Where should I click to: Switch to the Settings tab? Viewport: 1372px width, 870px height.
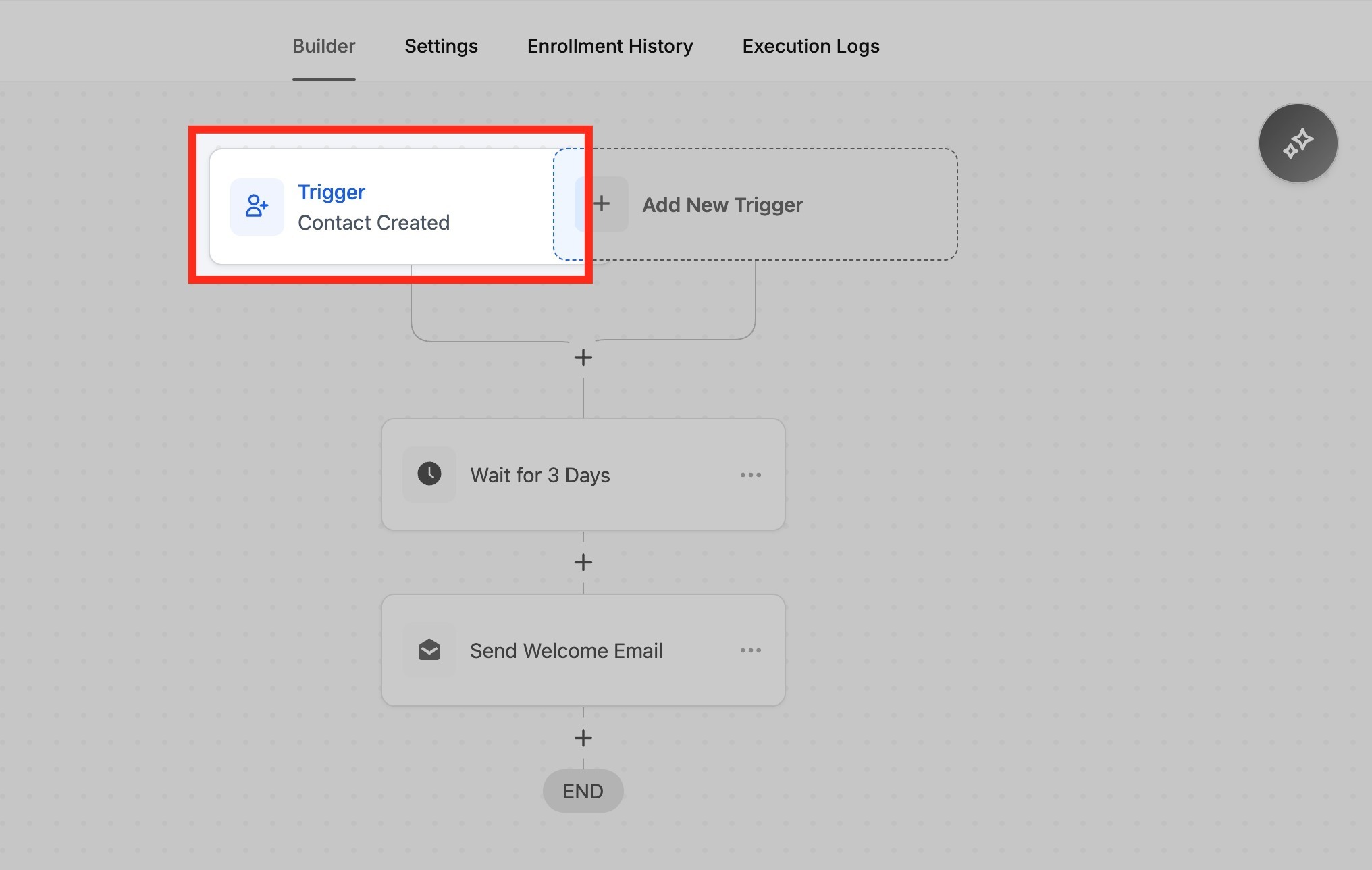pyautogui.click(x=441, y=46)
